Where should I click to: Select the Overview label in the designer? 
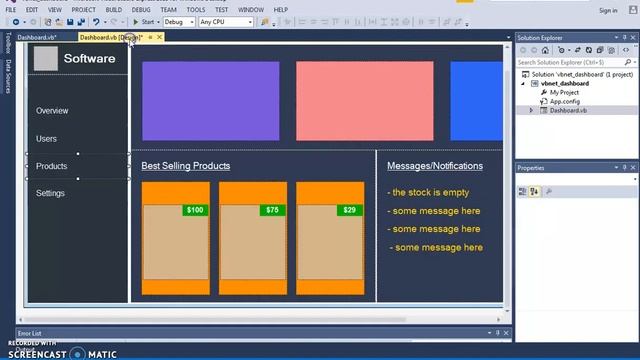tap(52, 111)
